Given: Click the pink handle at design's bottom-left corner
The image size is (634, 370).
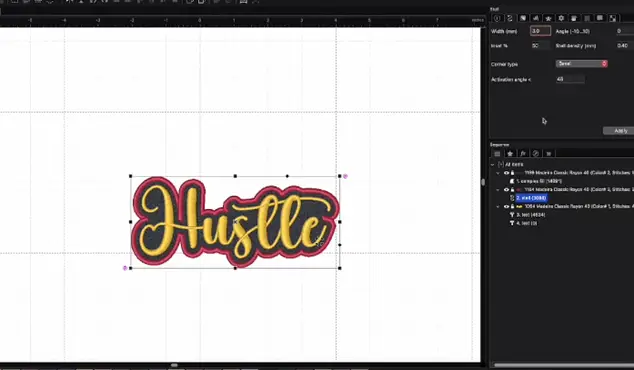Looking at the screenshot, I should (x=125, y=268).
